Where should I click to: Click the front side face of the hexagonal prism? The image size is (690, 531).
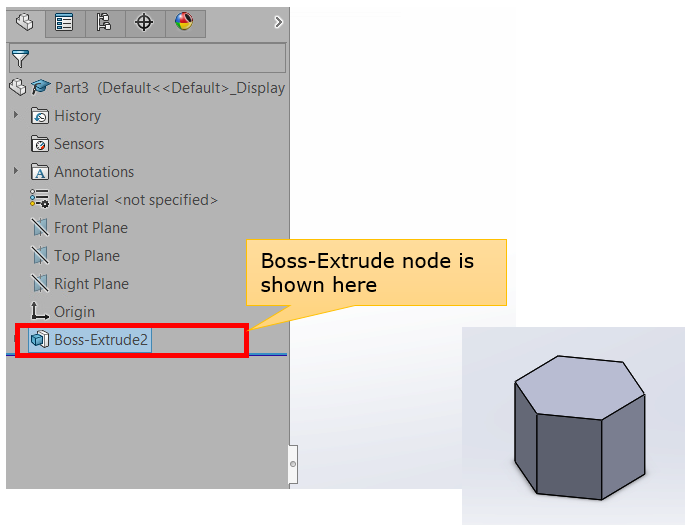coord(569,457)
